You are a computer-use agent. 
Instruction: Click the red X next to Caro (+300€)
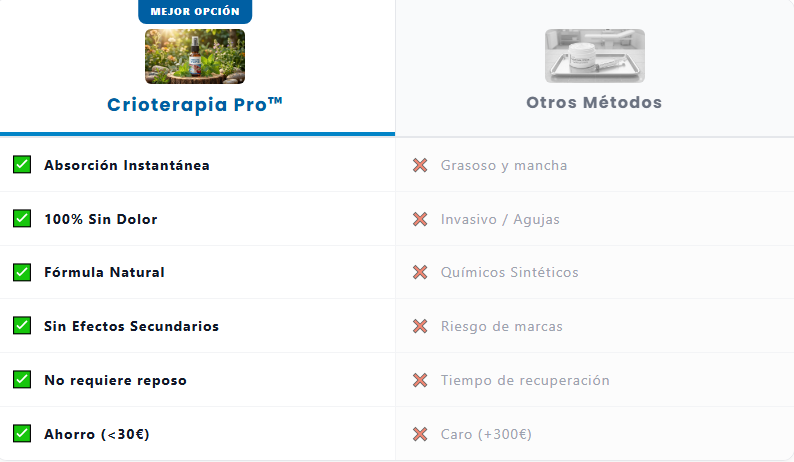420,434
